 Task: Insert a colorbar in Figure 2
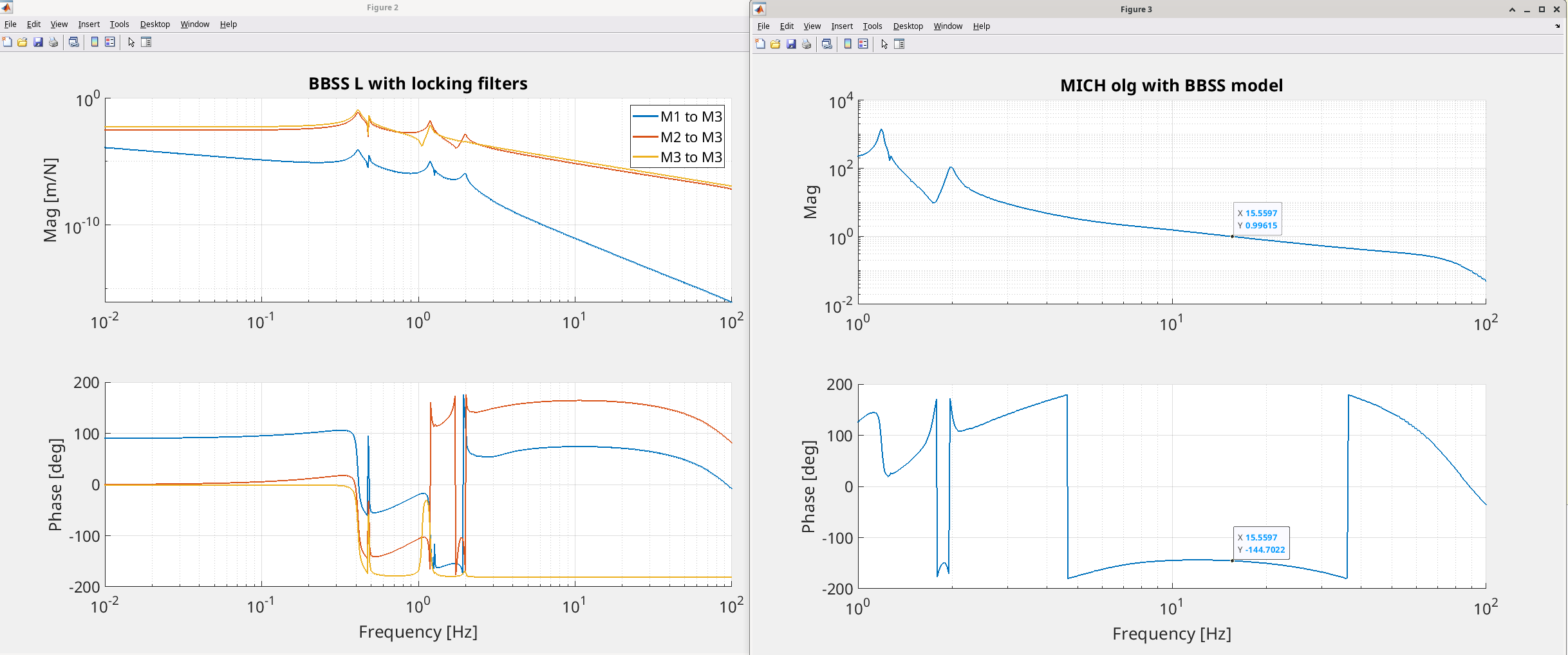[x=95, y=42]
